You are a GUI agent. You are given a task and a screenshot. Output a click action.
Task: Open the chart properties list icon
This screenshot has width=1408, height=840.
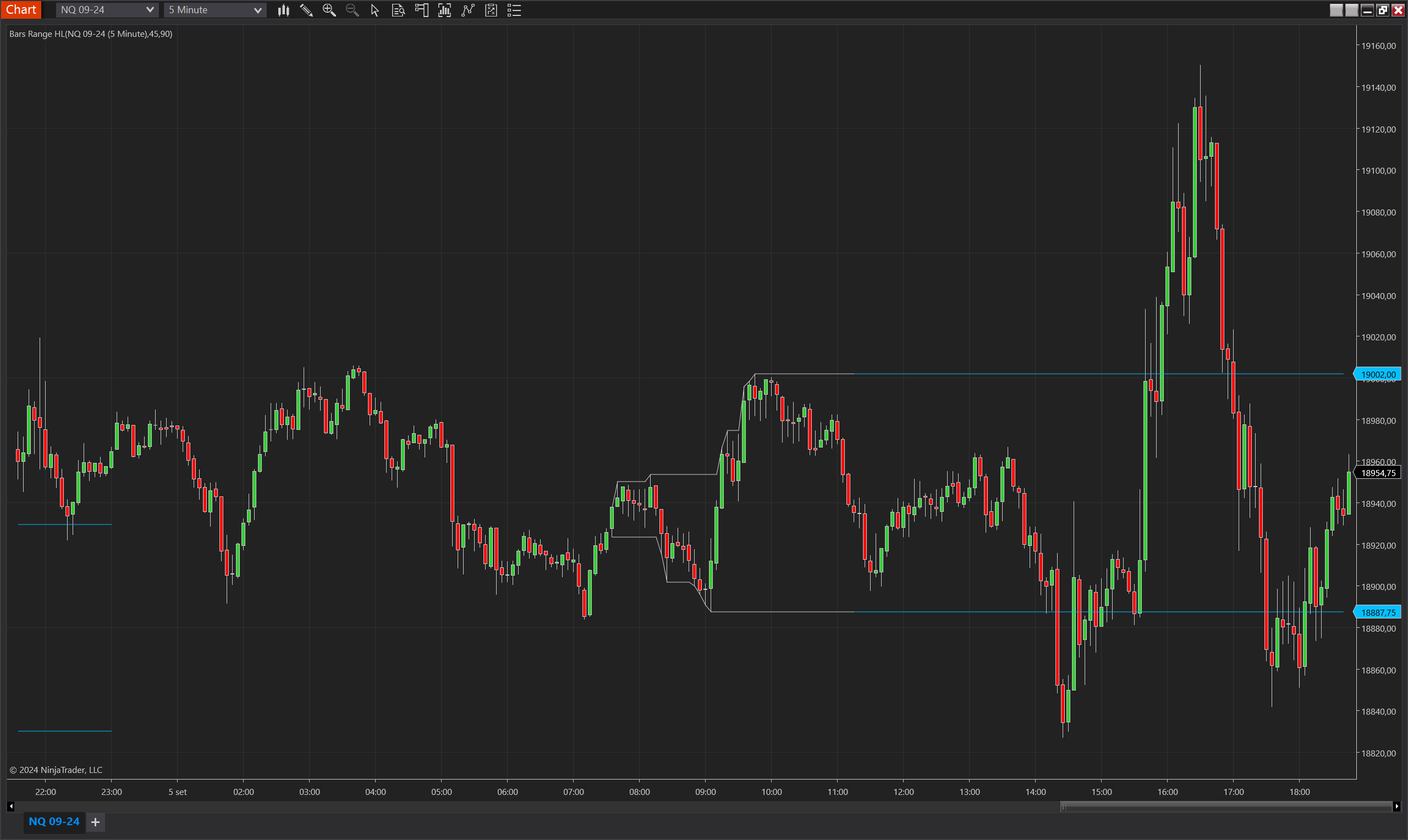pos(514,10)
